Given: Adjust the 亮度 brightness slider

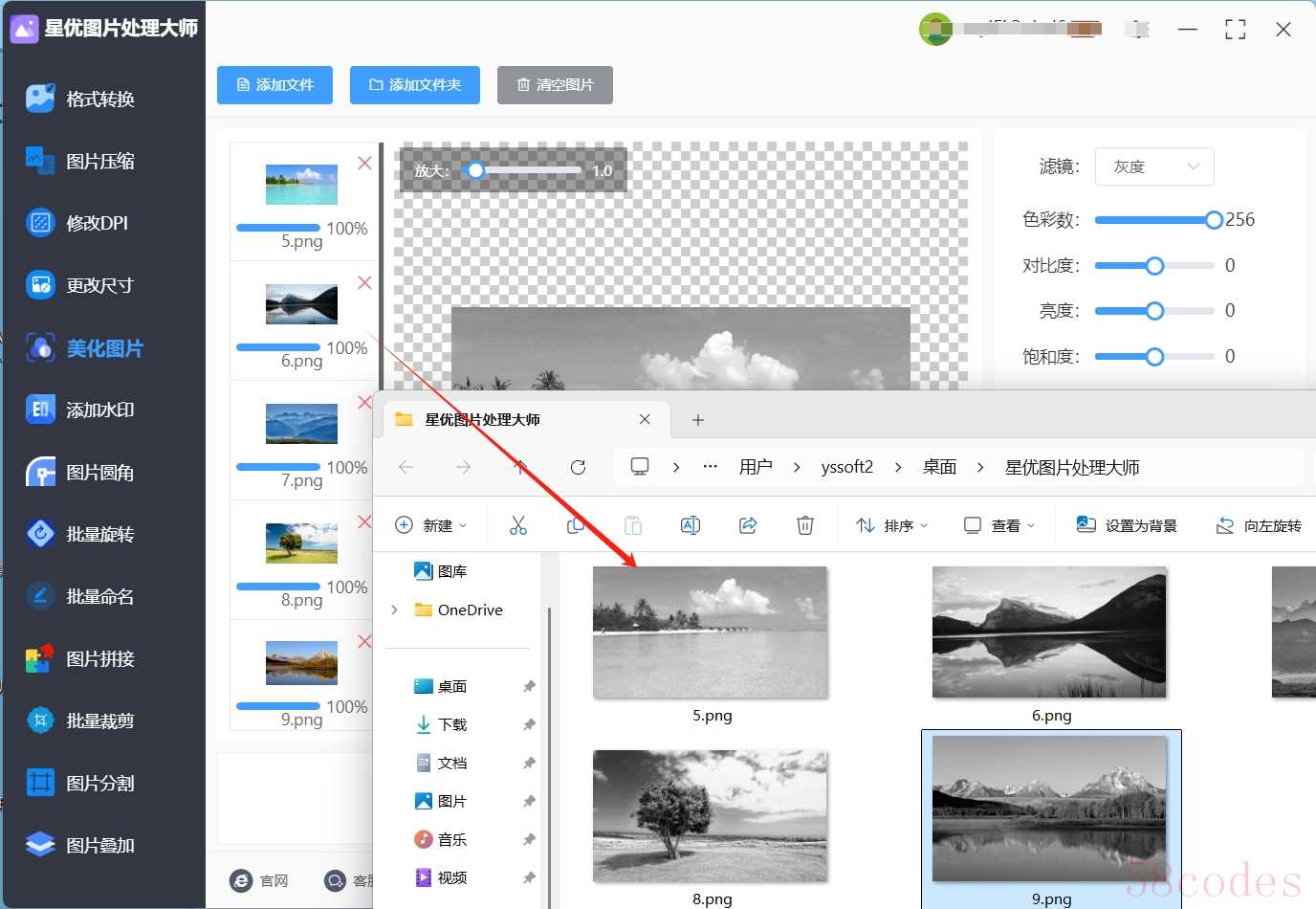Looking at the screenshot, I should point(1154,311).
